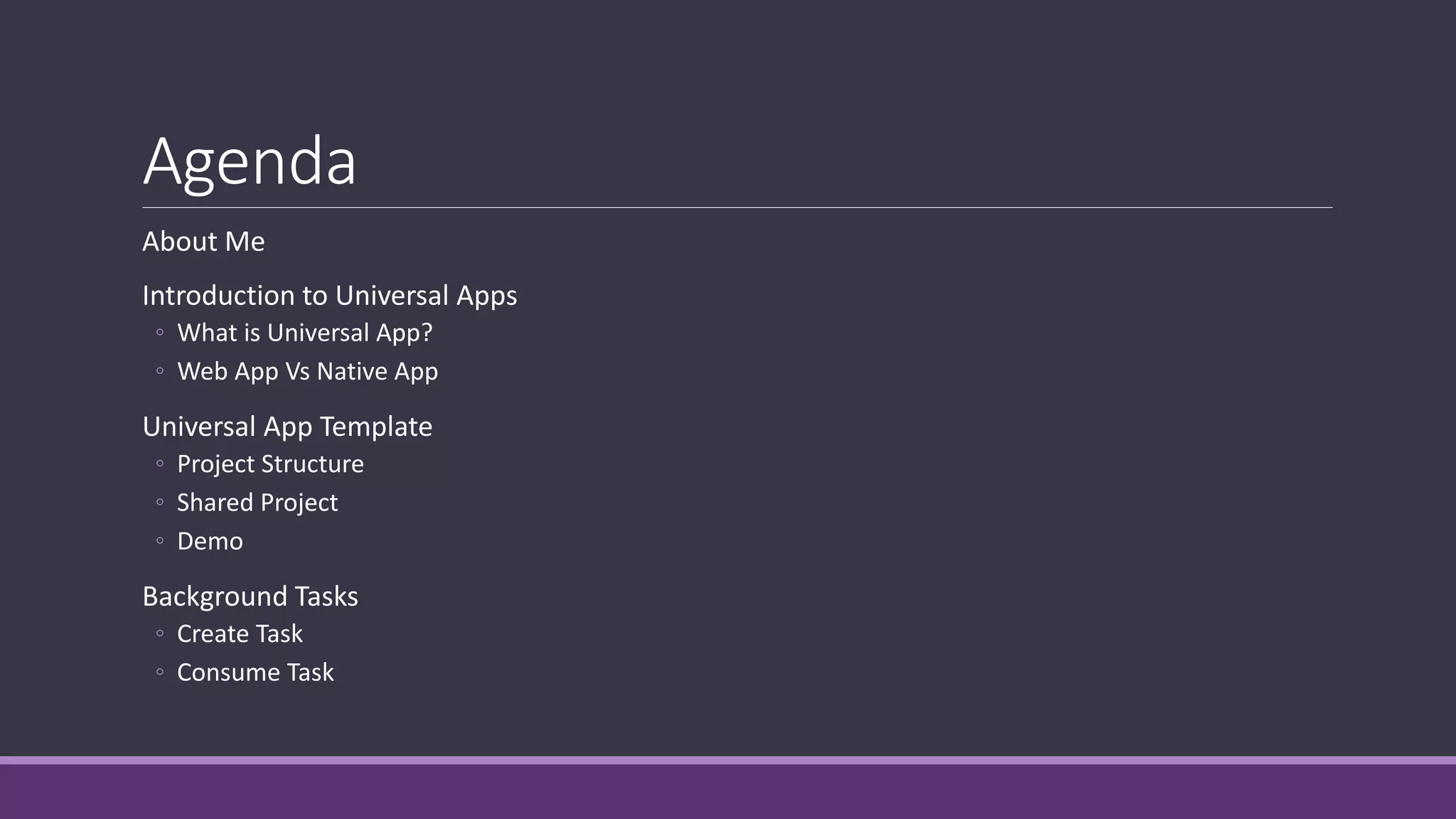This screenshot has height=819, width=1456.
Task: Click the bullet marker before Consume Task
Action: [160, 672]
